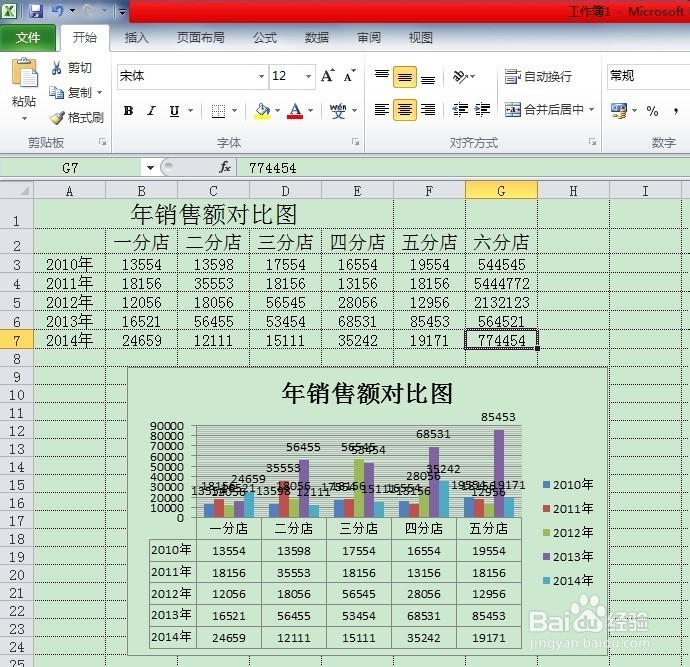
Task: Toggle Middle Align
Action: (x=405, y=77)
